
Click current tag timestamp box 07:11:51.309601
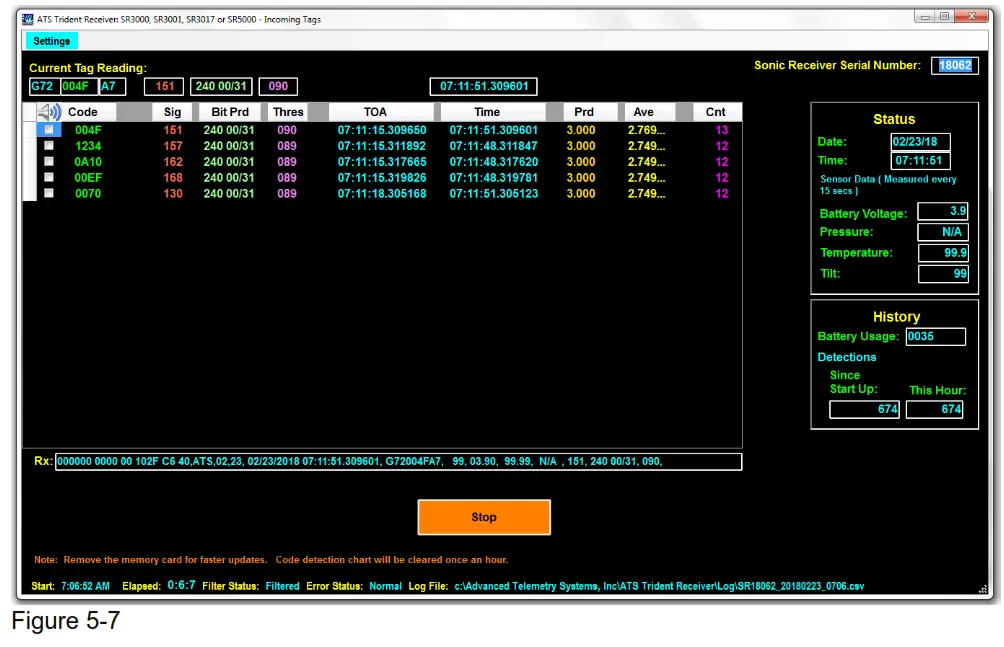click(x=483, y=86)
